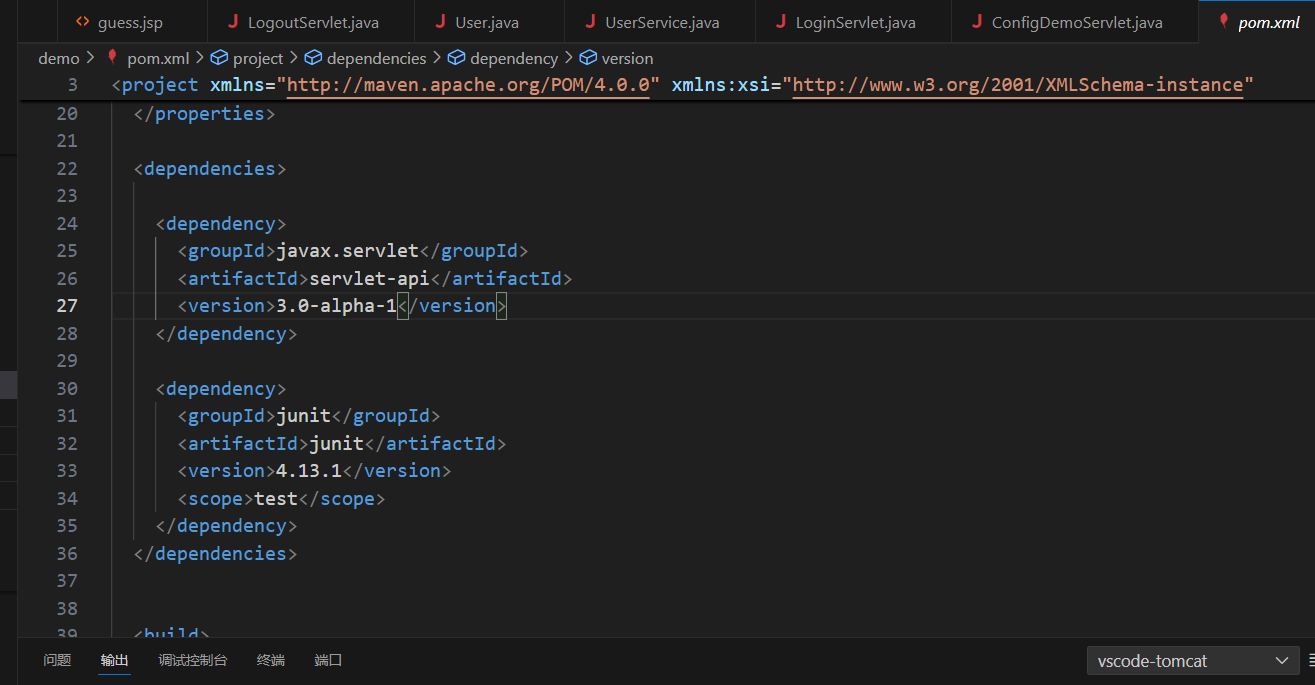
Task: Click the dependencies symbol icon in breadcrumbs
Action: [312, 59]
